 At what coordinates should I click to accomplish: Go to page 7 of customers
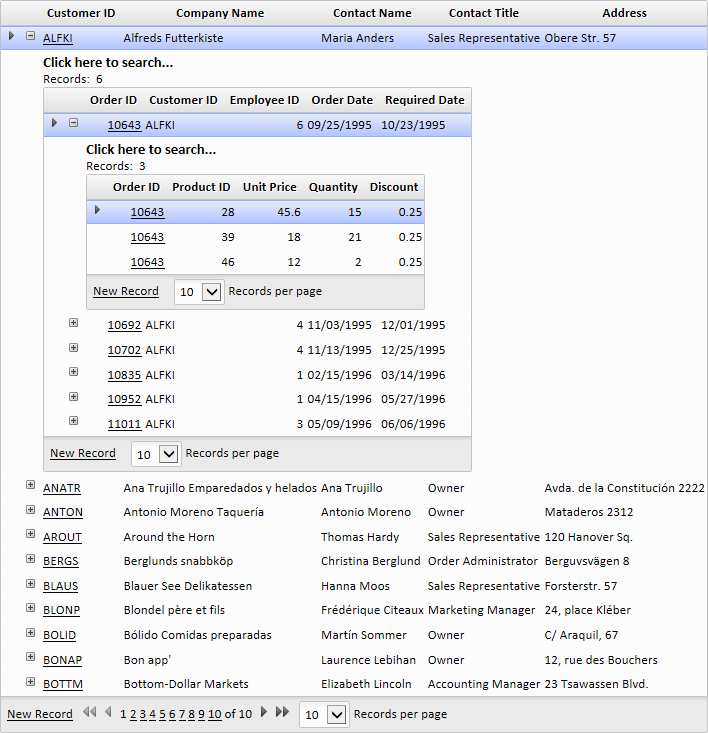coord(182,714)
